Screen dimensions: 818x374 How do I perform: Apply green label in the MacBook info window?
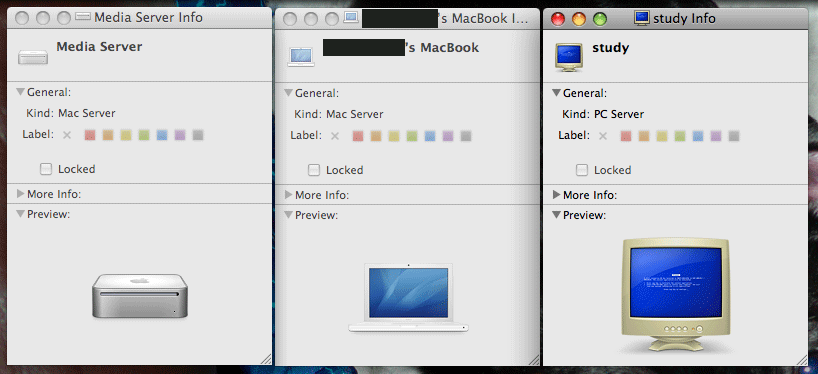click(x=412, y=136)
